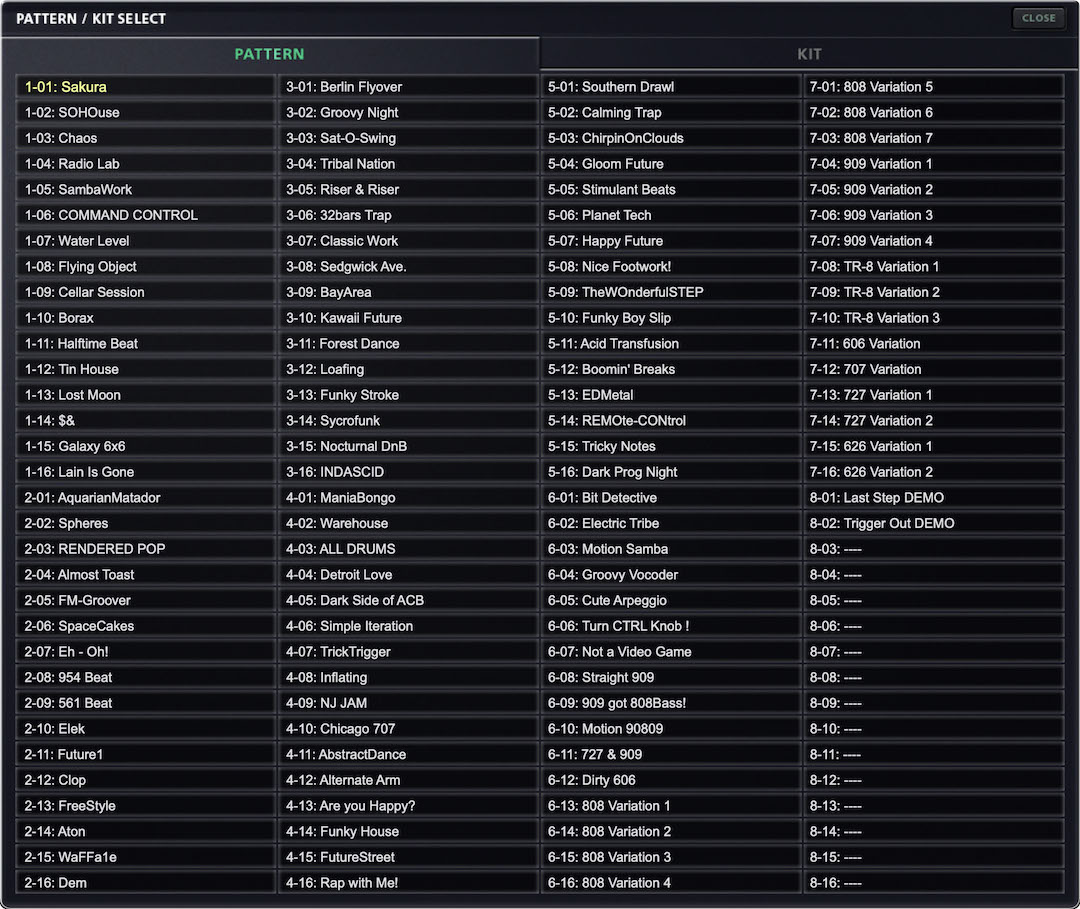This screenshot has width=1080, height=909.
Task: Pick pattern 5-14: REMOte-CONtrol
Action: pyautogui.click(x=670, y=421)
